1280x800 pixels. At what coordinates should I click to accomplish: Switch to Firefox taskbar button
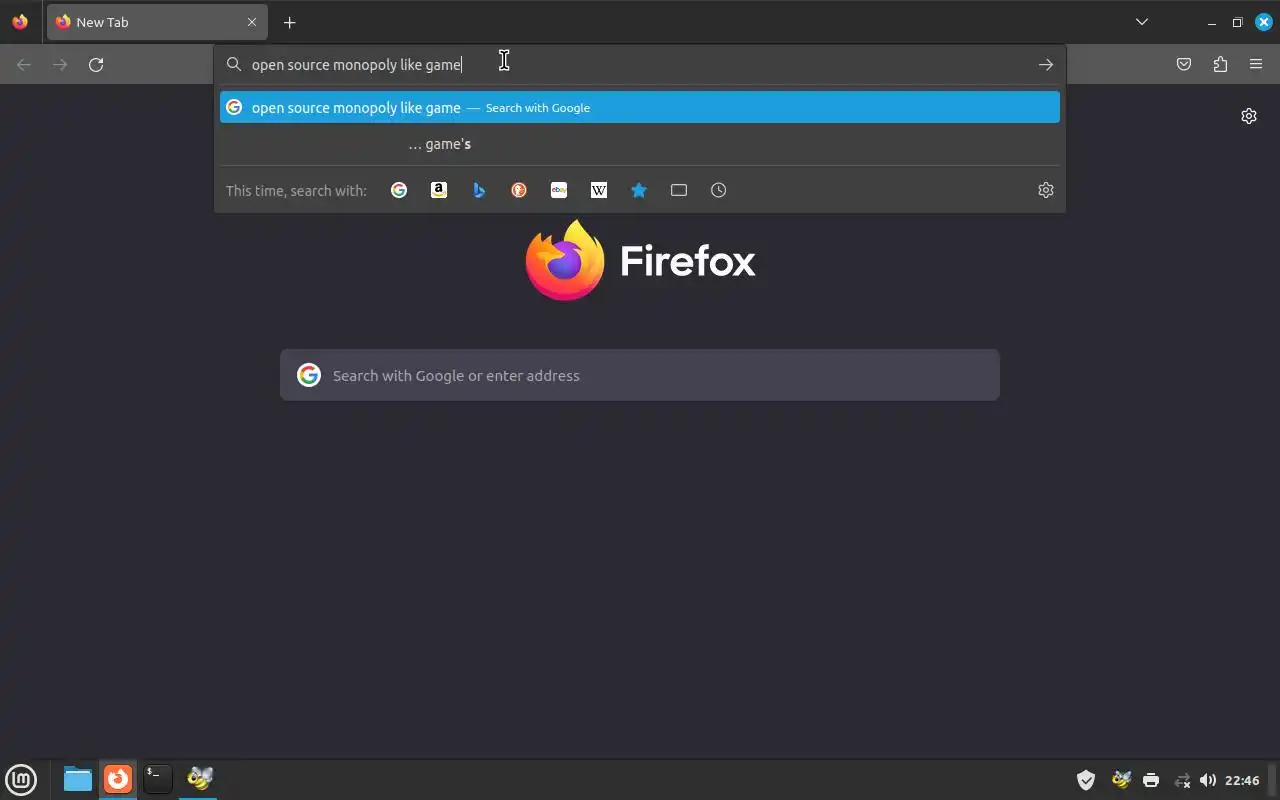[x=118, y=779]
